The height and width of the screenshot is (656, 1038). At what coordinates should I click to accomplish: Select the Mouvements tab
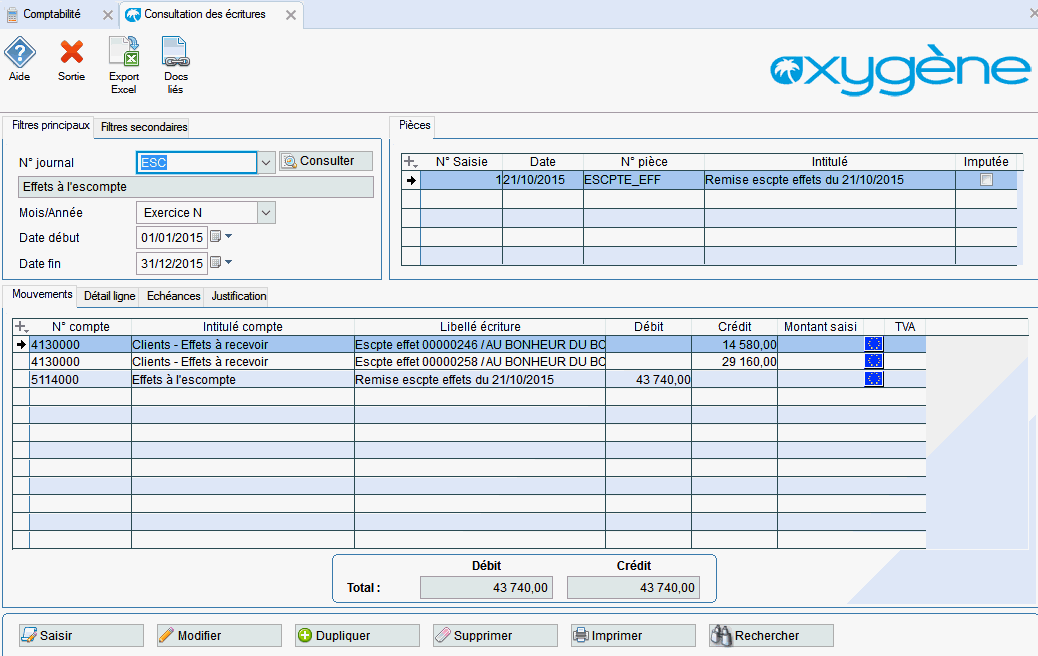(x=42, y=294)
